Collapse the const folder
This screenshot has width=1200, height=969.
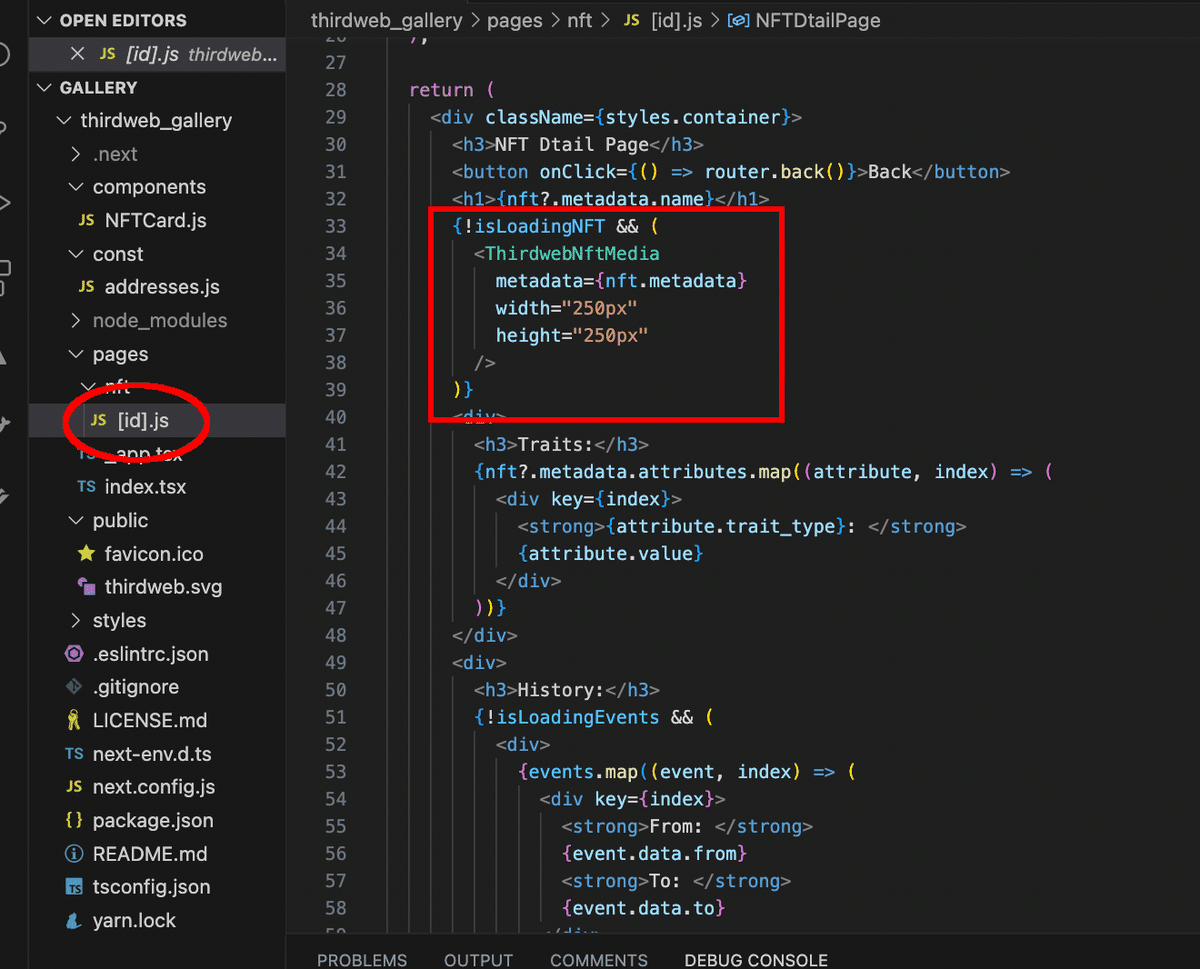click(76, 254)
